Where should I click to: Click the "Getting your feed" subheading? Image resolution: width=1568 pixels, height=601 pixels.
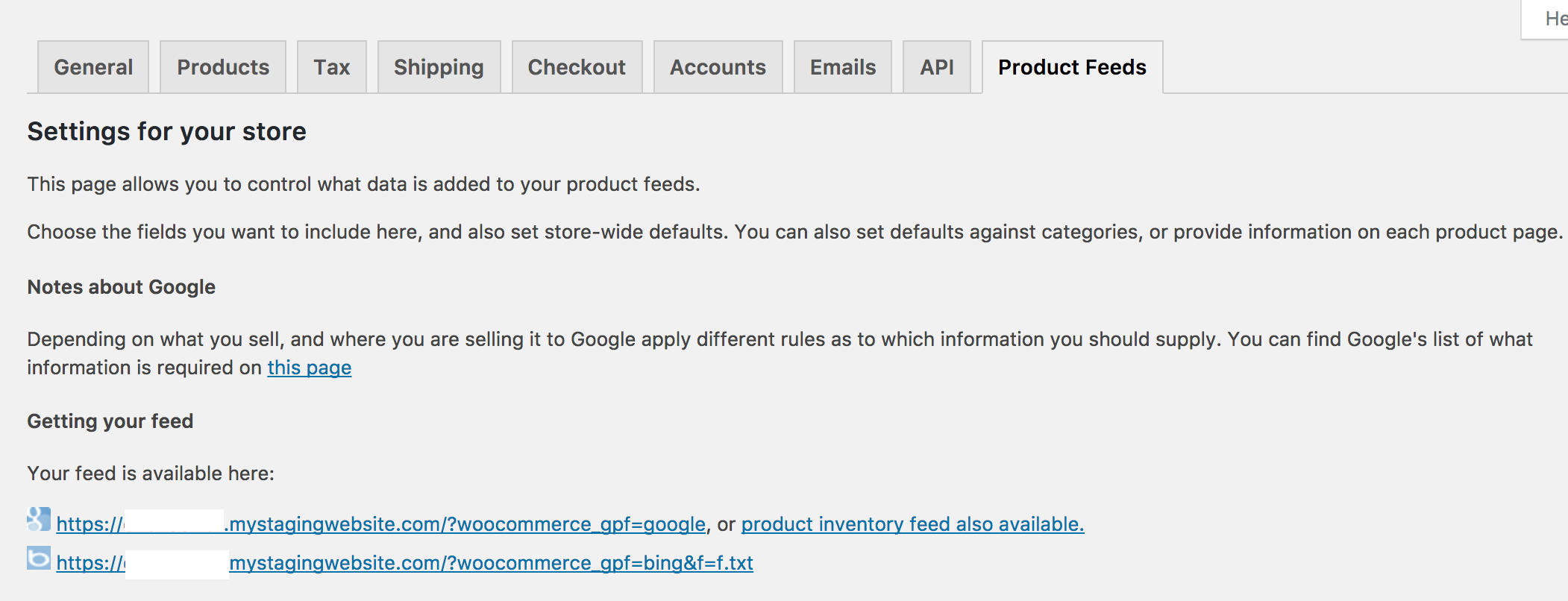[x=110, y=421]
